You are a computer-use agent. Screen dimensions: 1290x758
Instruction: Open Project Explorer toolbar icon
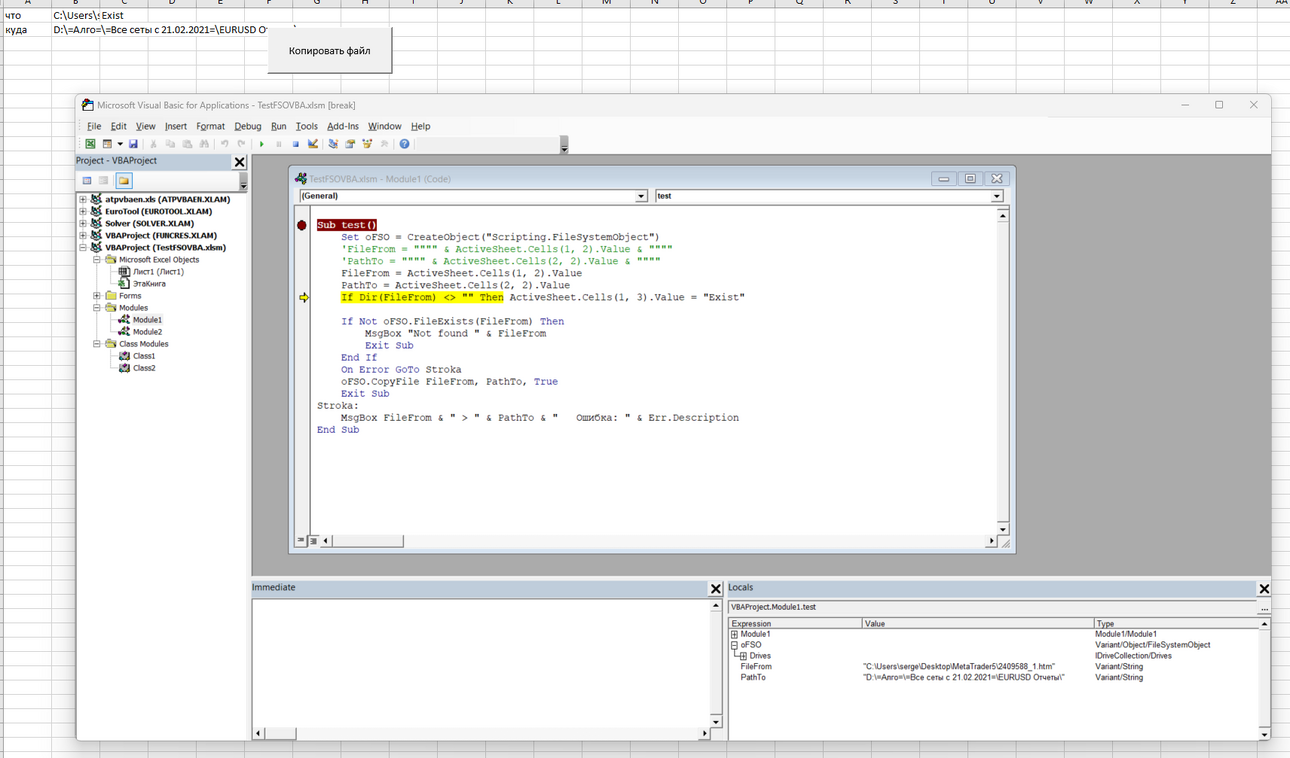(333, 144)
